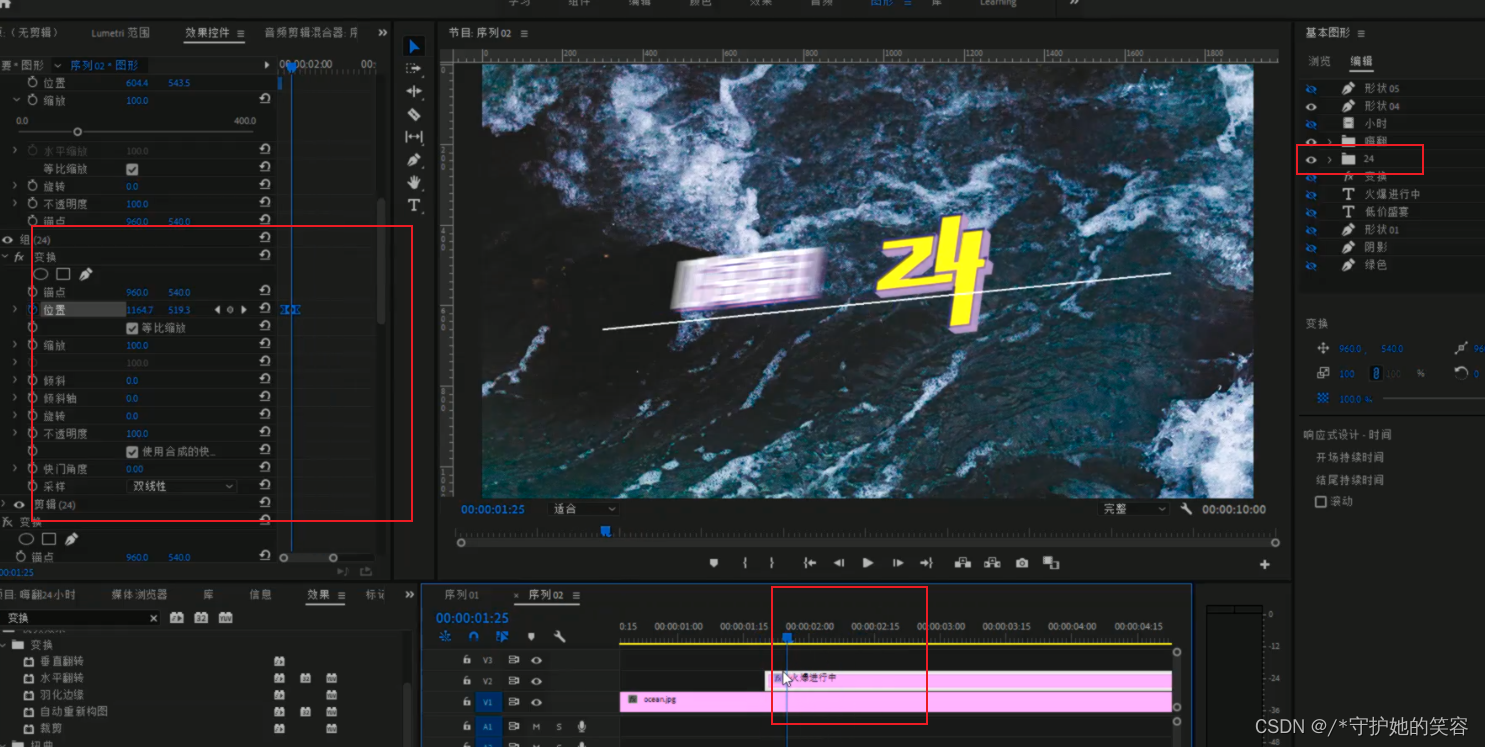Switch to the Lumetri 范围 tab
1485x747 pixels.
(120, 33)
